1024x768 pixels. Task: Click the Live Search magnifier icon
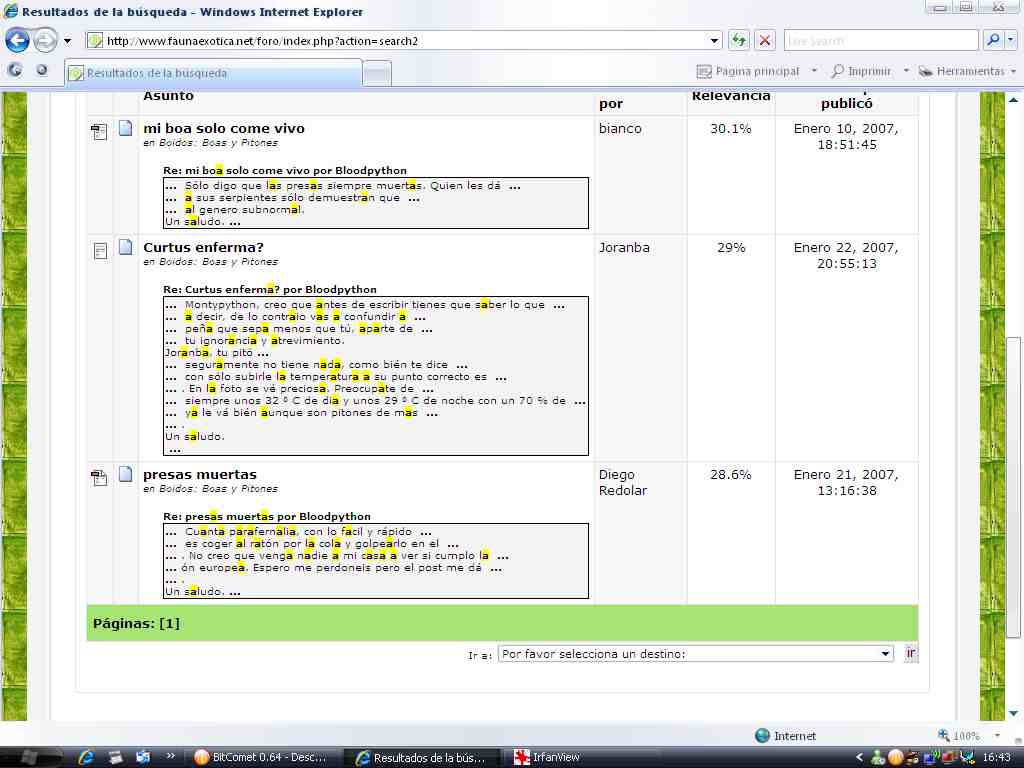(x=993, y=41)
